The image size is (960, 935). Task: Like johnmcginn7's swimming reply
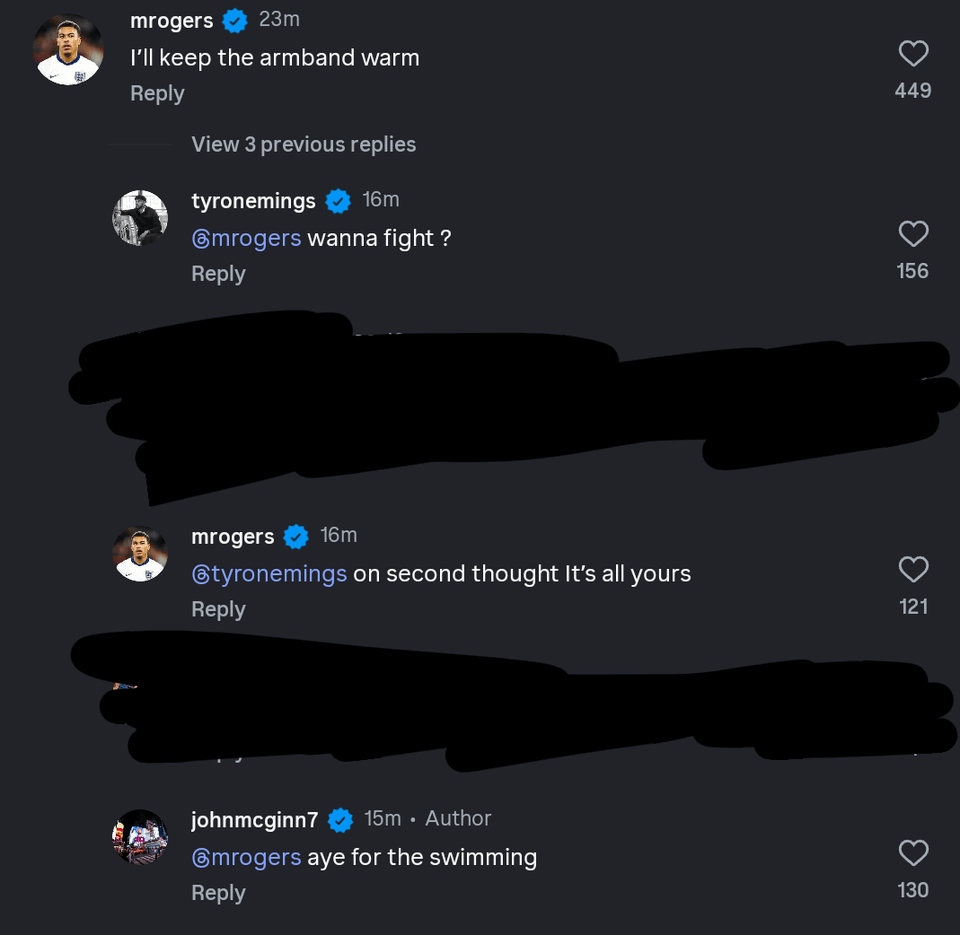(x=913, y=853)
